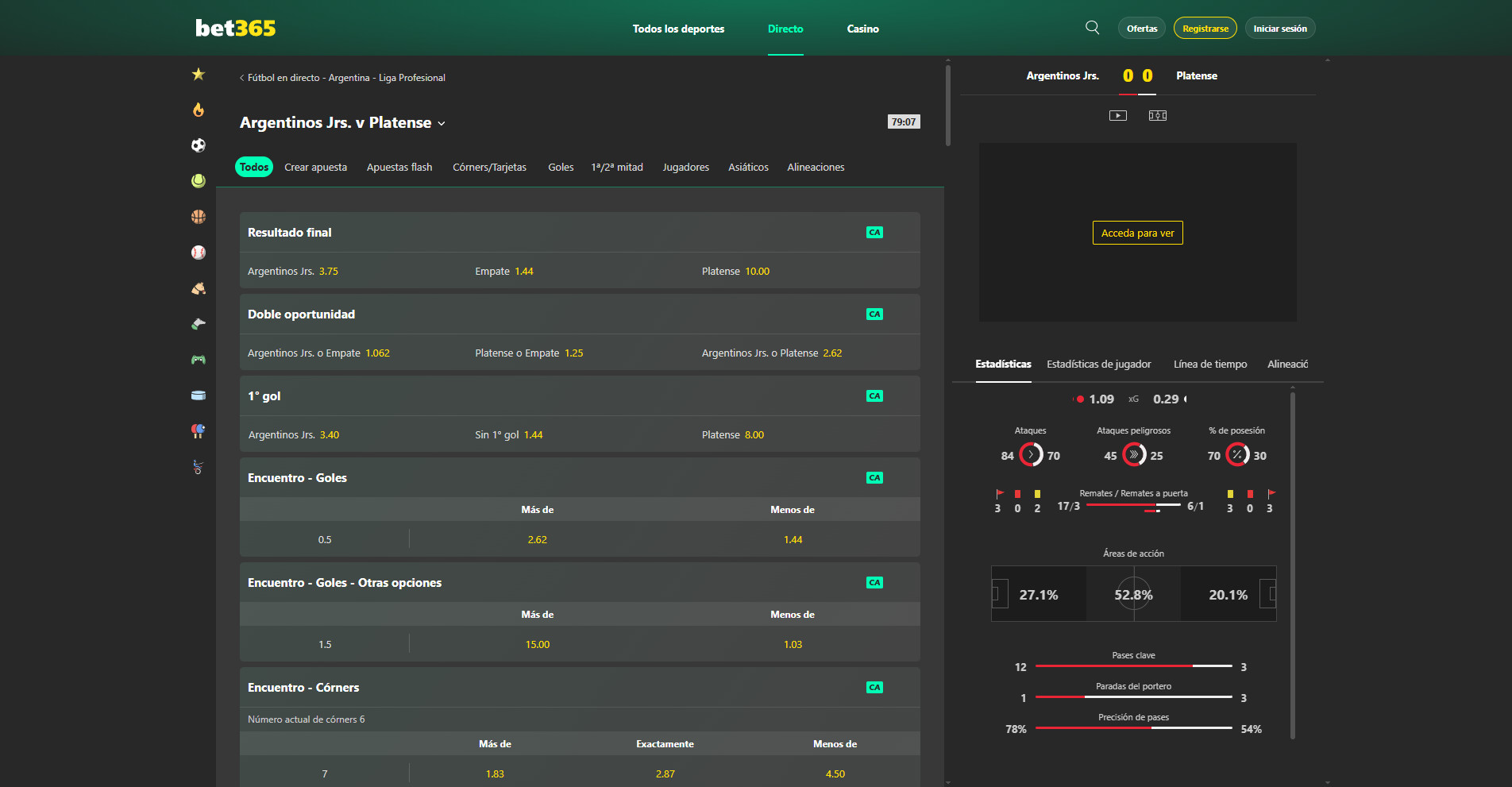Click the CA badge on 1° gol
1512x787 pixels.
tap(874, 396)
